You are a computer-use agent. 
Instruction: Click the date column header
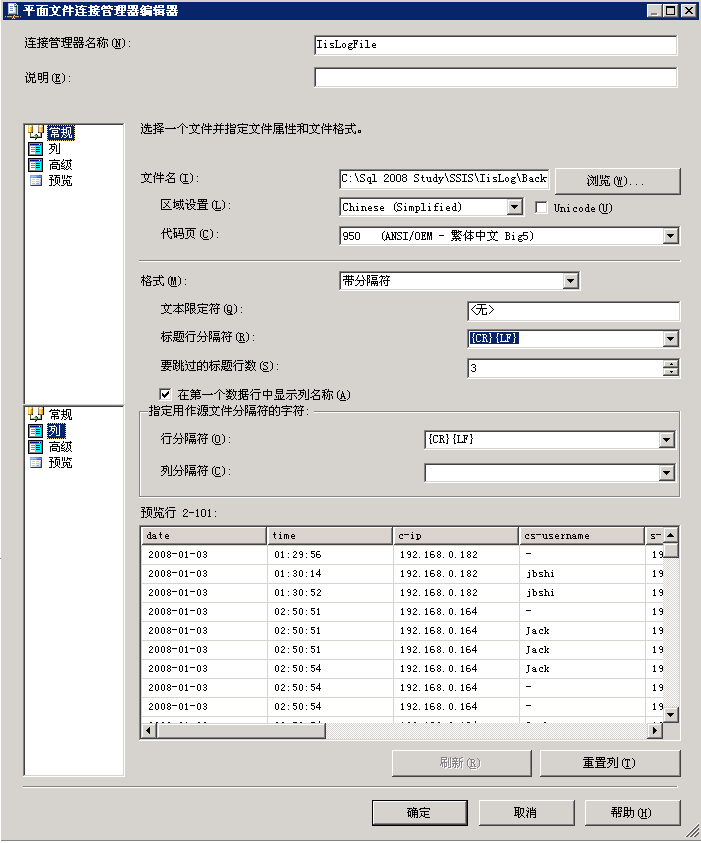click(x=204, y=535)
